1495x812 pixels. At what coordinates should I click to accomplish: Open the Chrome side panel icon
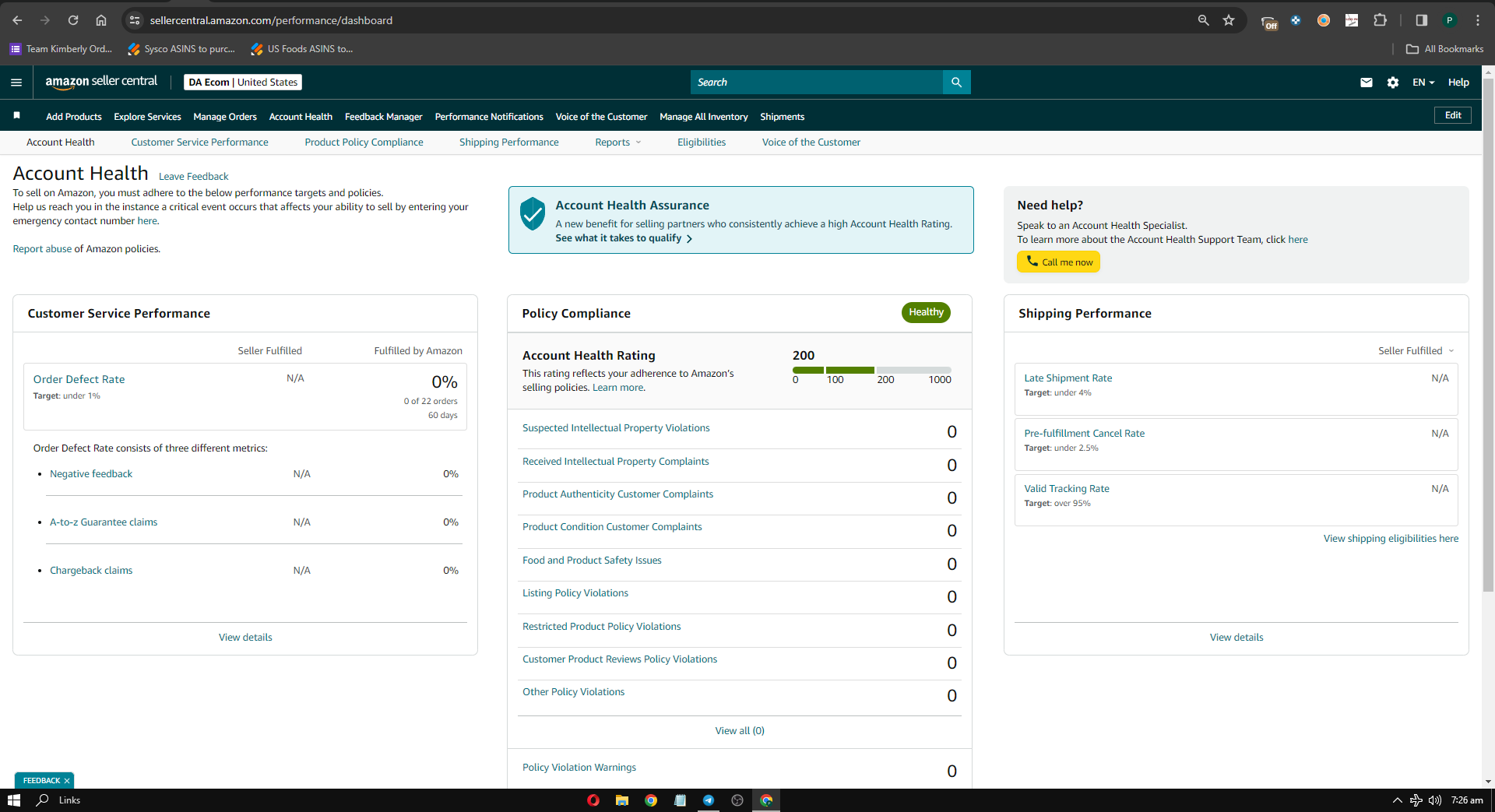pos(1421,20)
